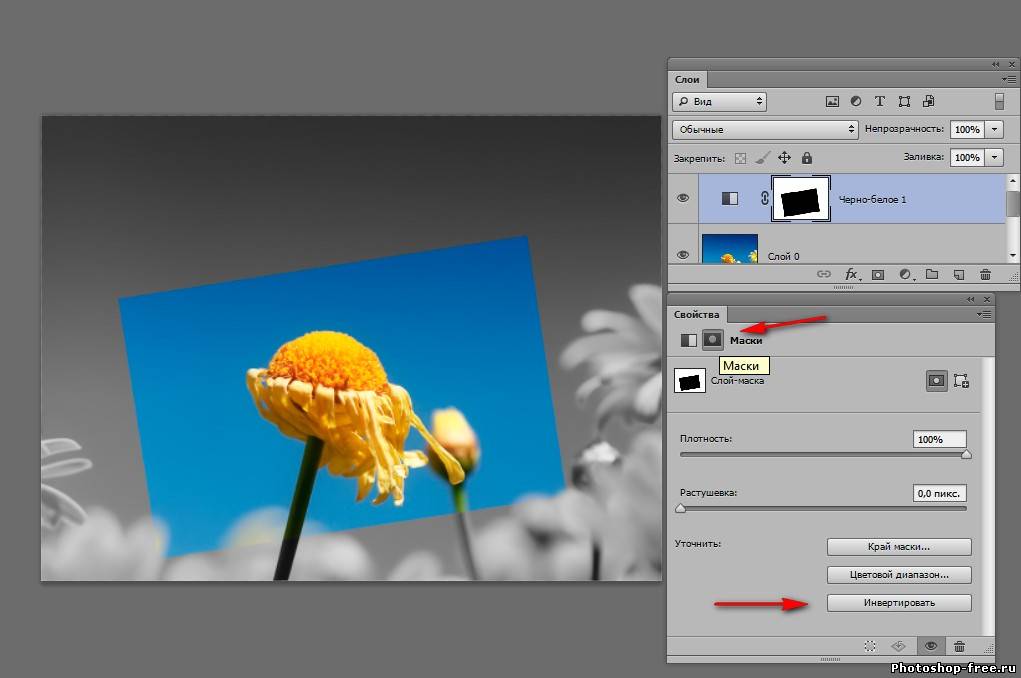Image resolution: width=1021 pixels, height=678 pixels.
Task: Select the Слои panel tab
Action: click(x=687, y=79)
